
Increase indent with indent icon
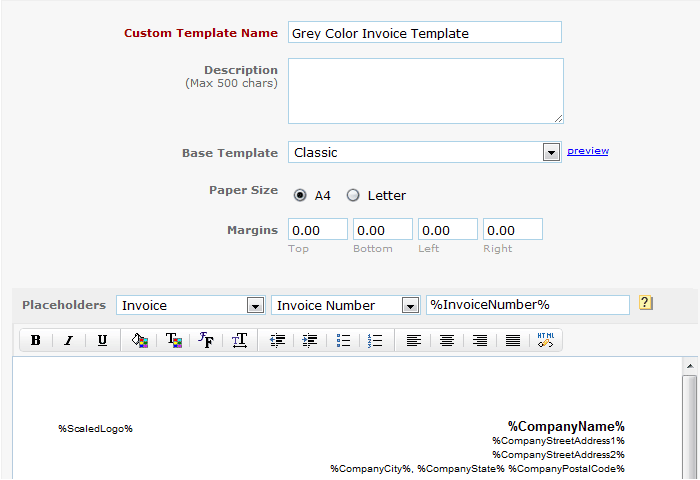(x=309, y=341)
